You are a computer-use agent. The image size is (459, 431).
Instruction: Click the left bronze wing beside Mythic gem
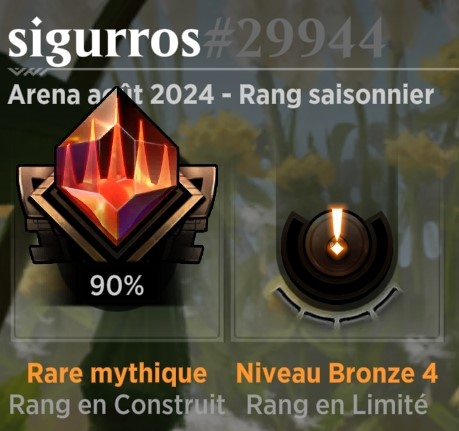click(40, 213)
